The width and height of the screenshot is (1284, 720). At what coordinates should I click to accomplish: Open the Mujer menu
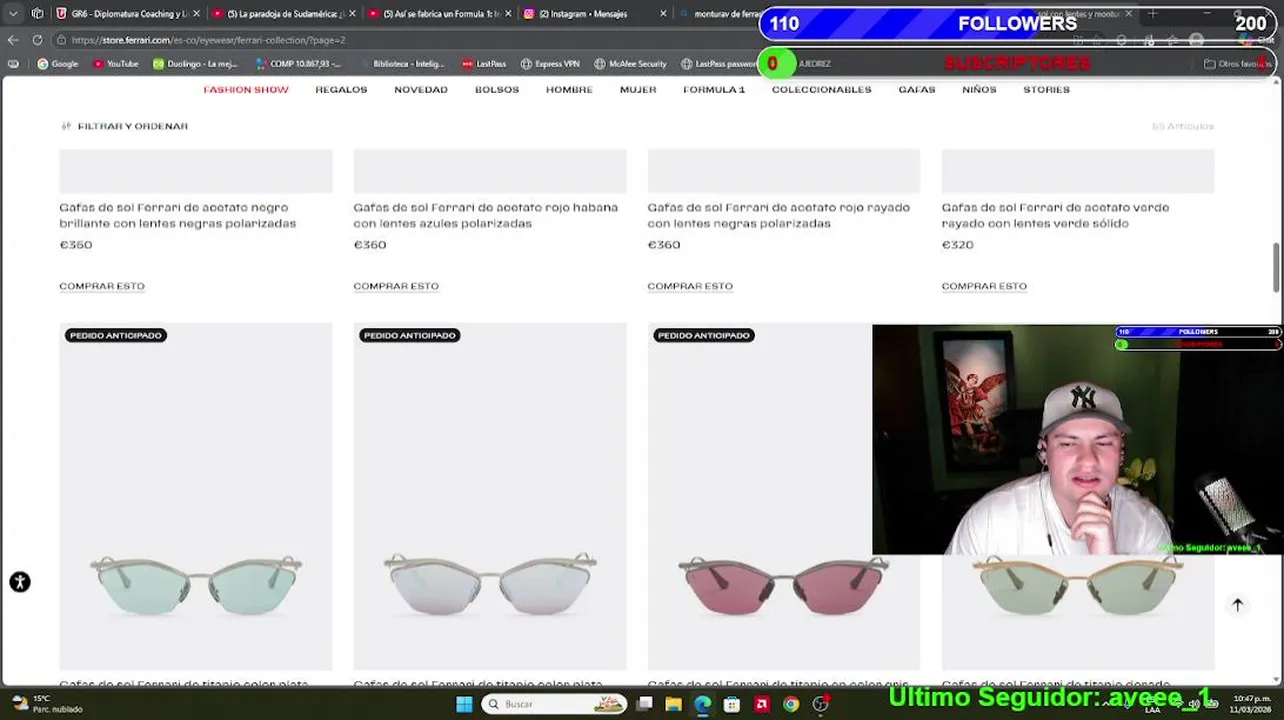(638, 89)
